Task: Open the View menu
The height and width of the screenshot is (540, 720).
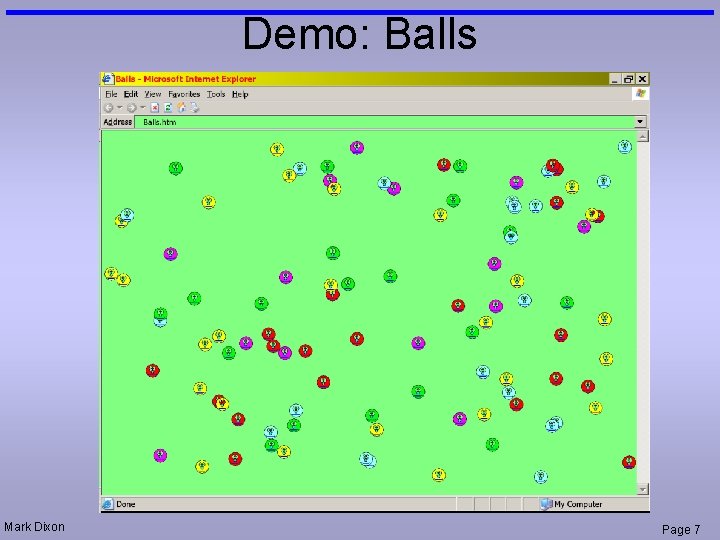Action: click(153, 94)
